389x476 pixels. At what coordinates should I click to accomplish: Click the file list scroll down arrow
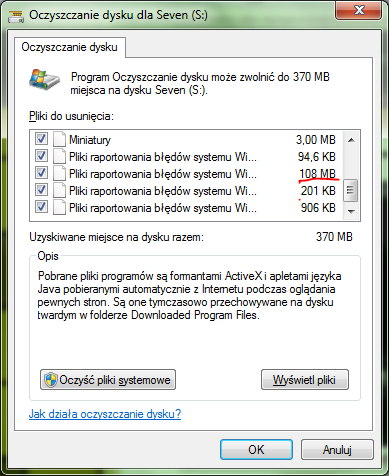pyautogui.click(x=351, y=211)
